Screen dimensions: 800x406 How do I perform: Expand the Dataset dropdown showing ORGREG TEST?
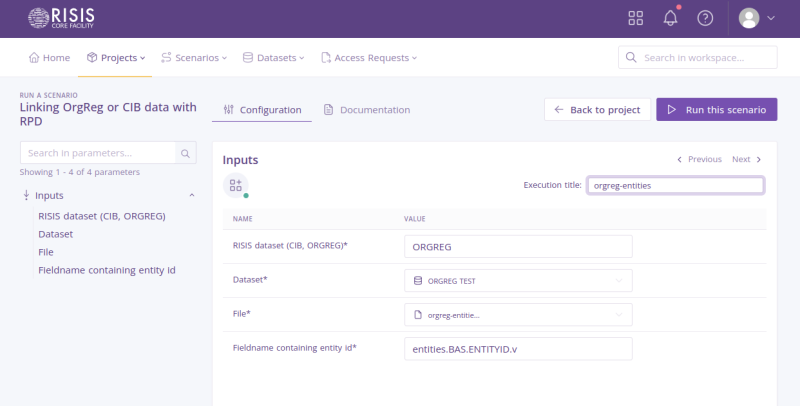[x=518, y=281]
